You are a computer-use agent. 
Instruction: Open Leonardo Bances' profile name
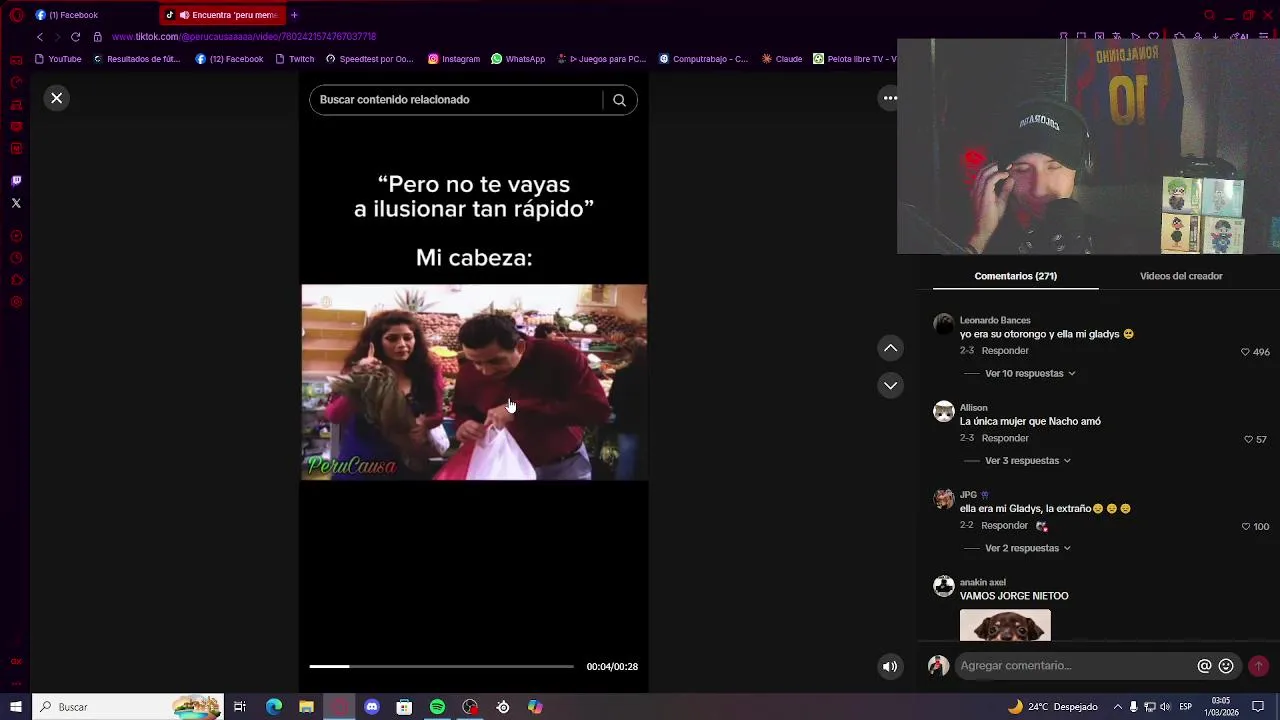995,320
